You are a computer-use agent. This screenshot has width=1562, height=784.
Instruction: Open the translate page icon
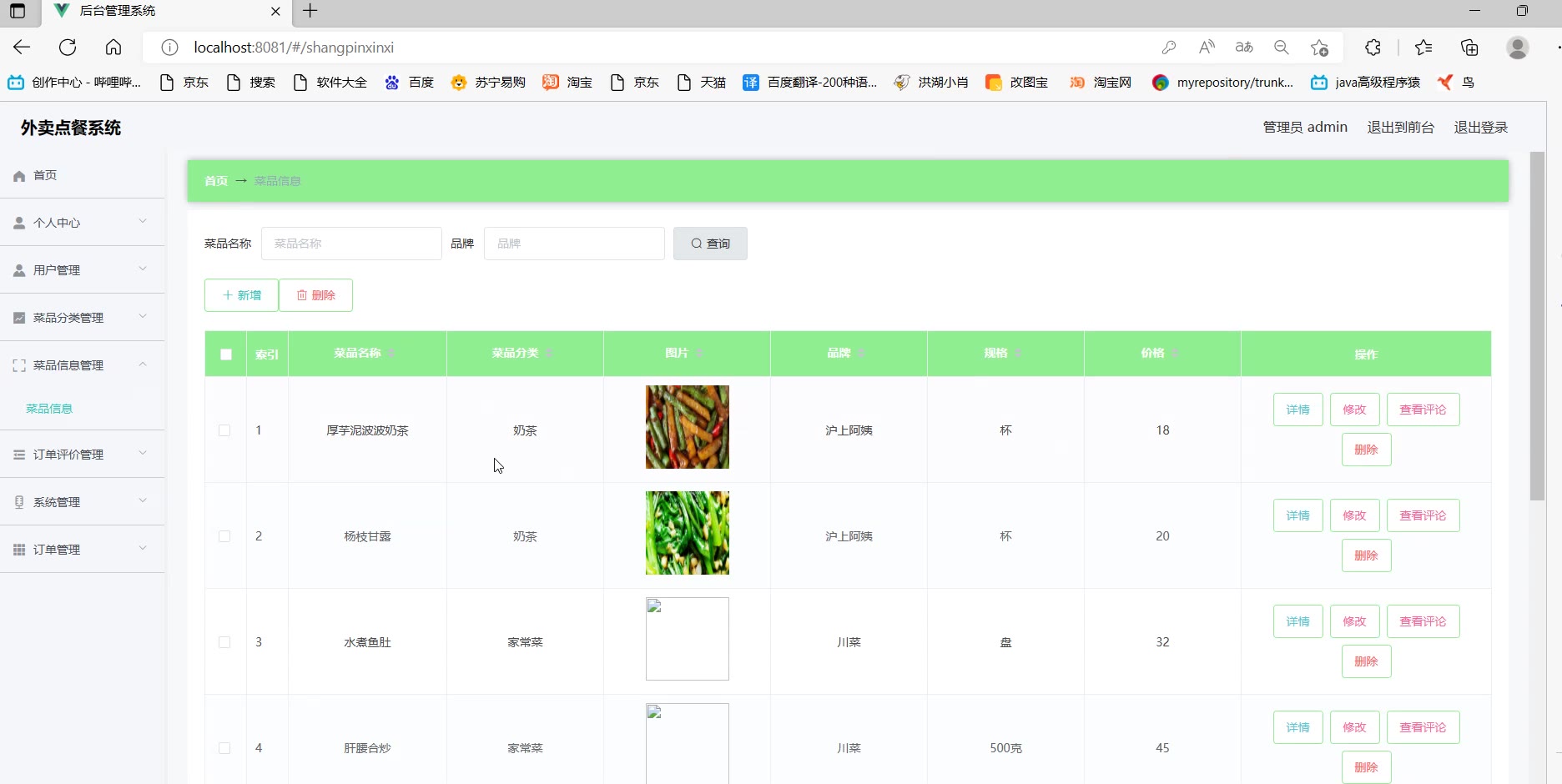click(x=1244, y=48)
